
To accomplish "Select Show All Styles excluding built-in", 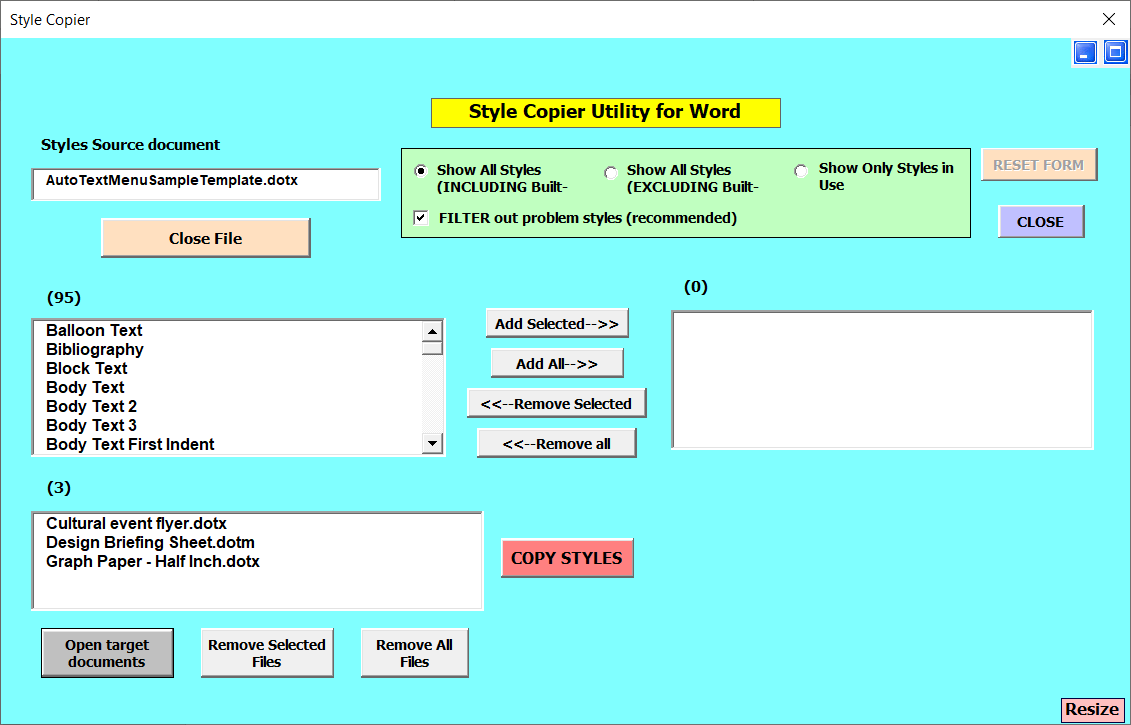I will (x=611, y=173).
